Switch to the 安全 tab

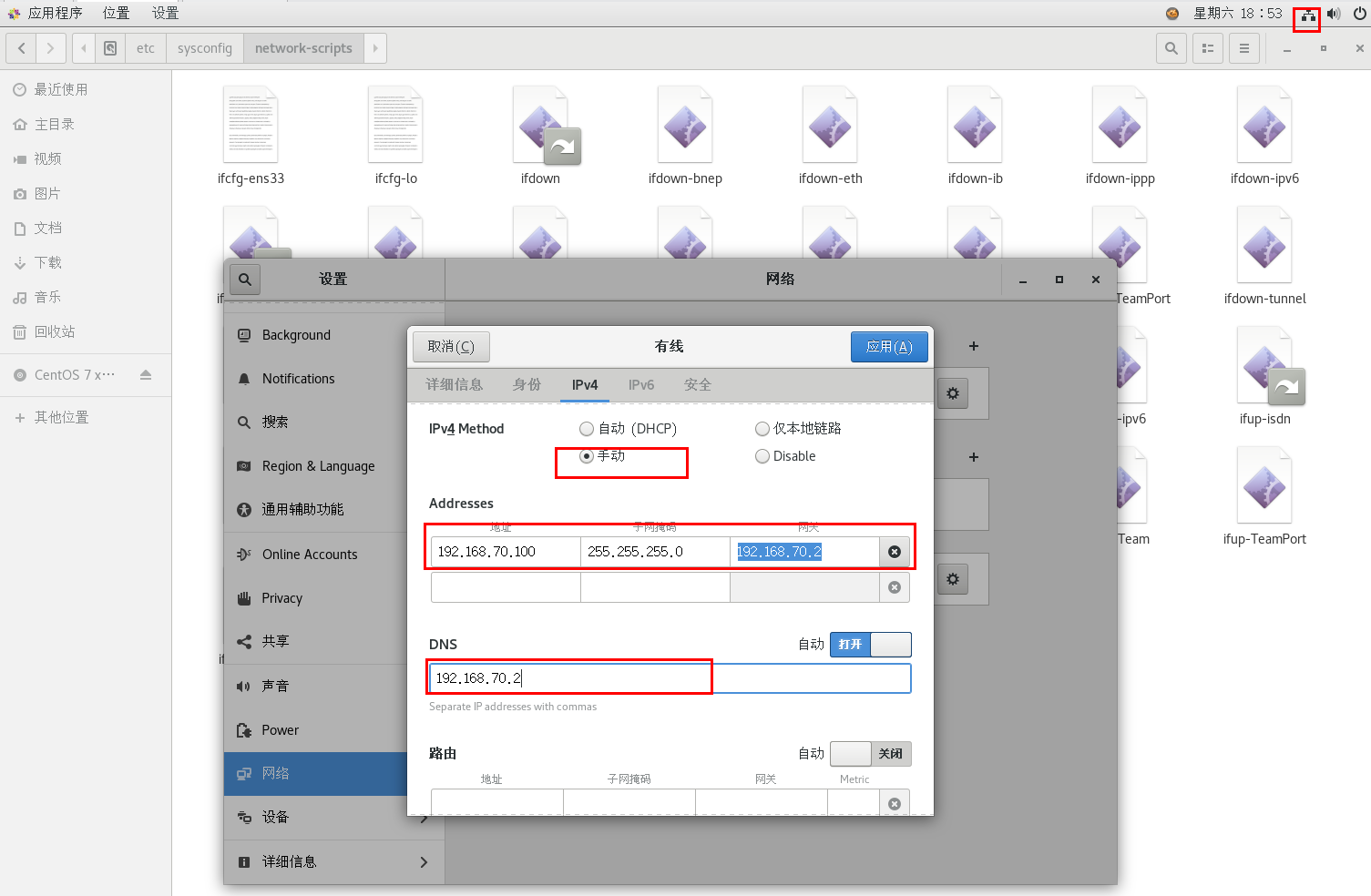[x=698, y=385]
